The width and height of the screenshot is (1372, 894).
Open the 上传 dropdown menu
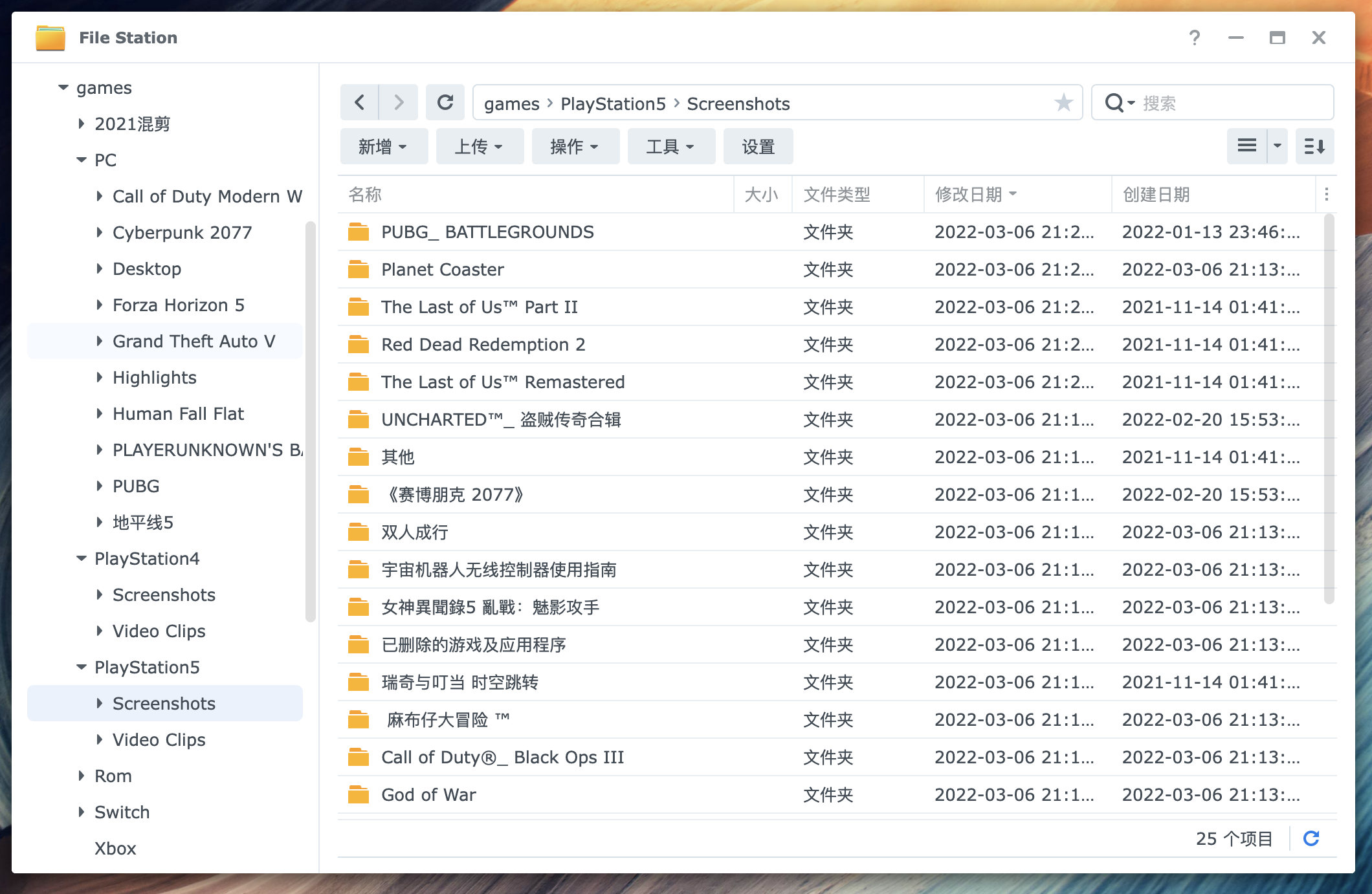[x=480, y=147]
